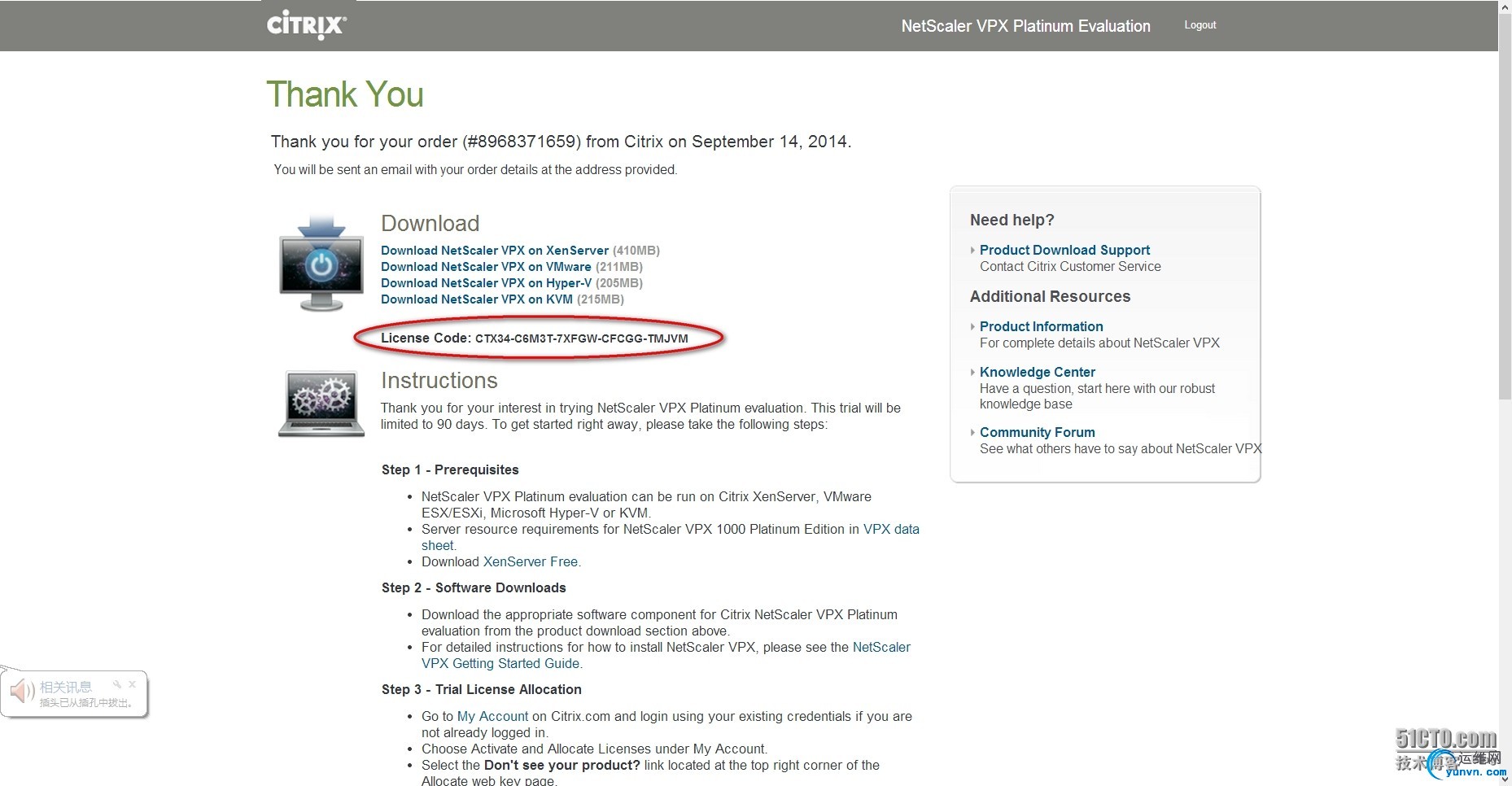Click the Need help? heading
The height and width of the screenshot is (786, 1512).
1012,220
